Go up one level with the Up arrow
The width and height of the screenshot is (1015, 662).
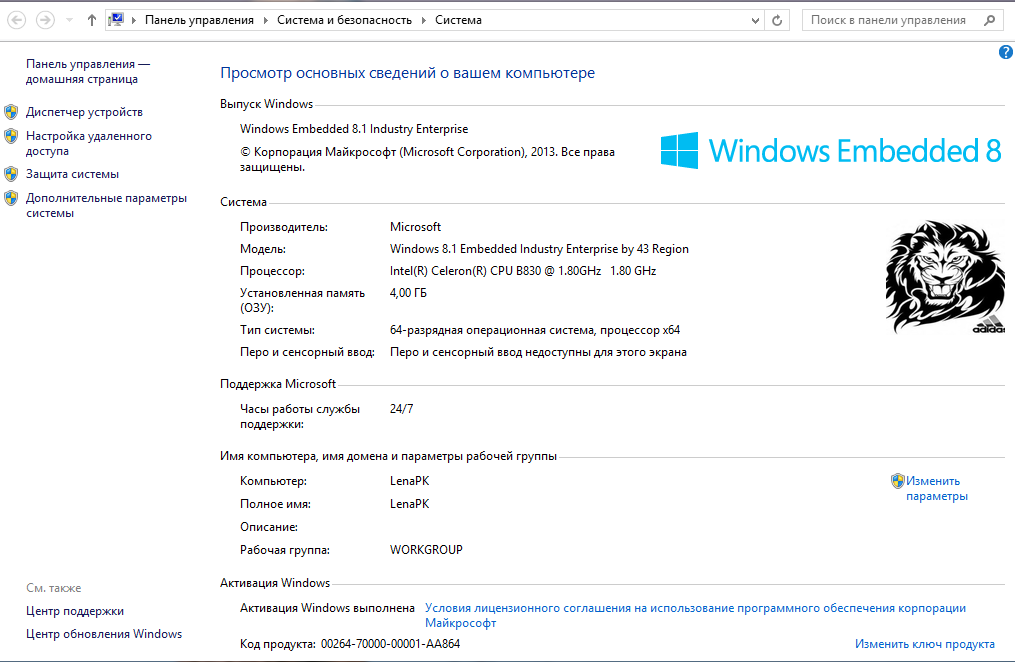tap(92, 20)
